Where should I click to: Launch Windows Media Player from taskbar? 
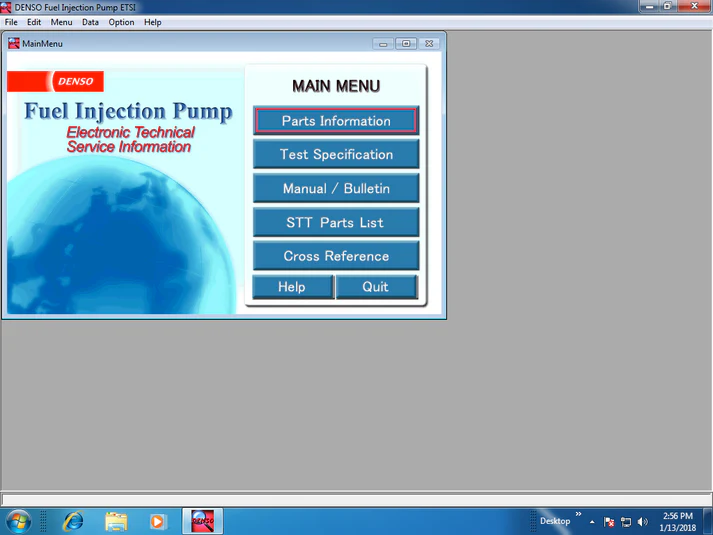tap(157, 521)
